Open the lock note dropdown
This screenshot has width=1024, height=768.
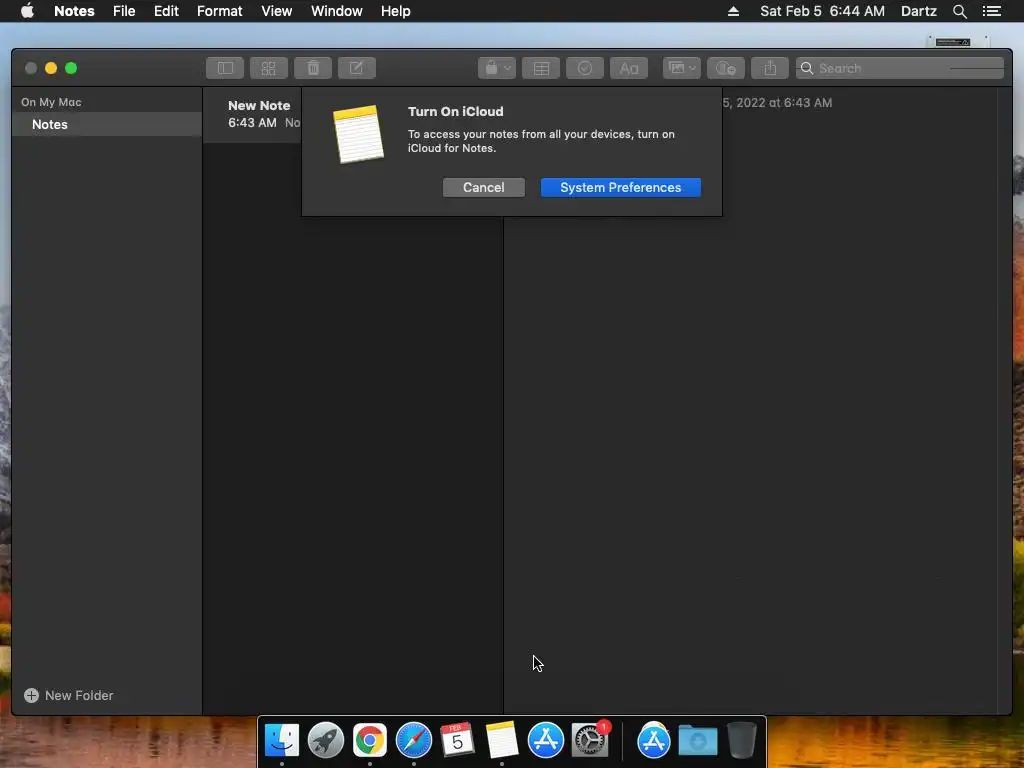pyautogui.click(x=497, y=68)
